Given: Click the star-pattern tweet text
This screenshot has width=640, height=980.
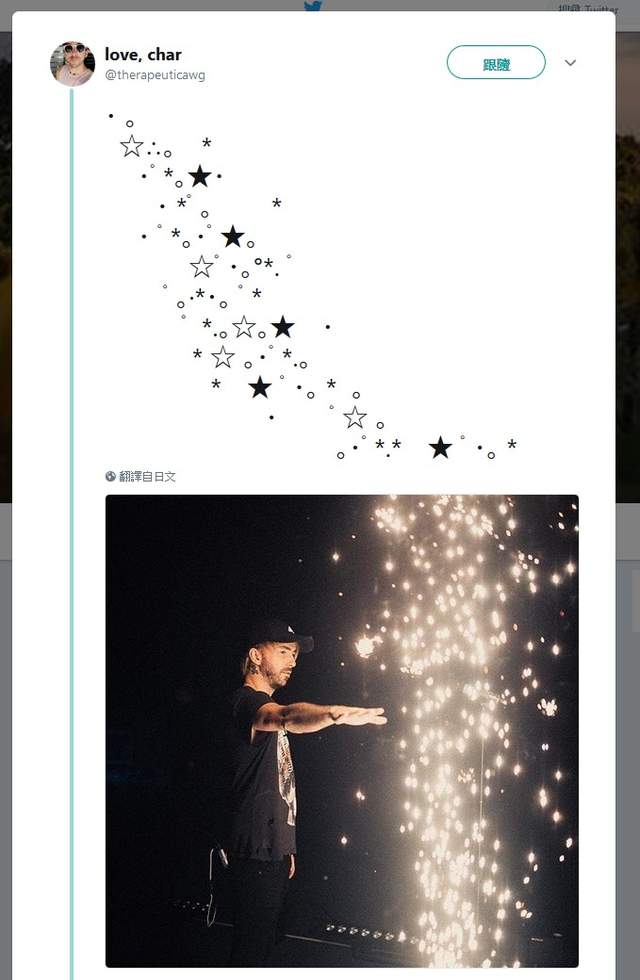Looking at the screenshot, I should [x=312, y=286].
